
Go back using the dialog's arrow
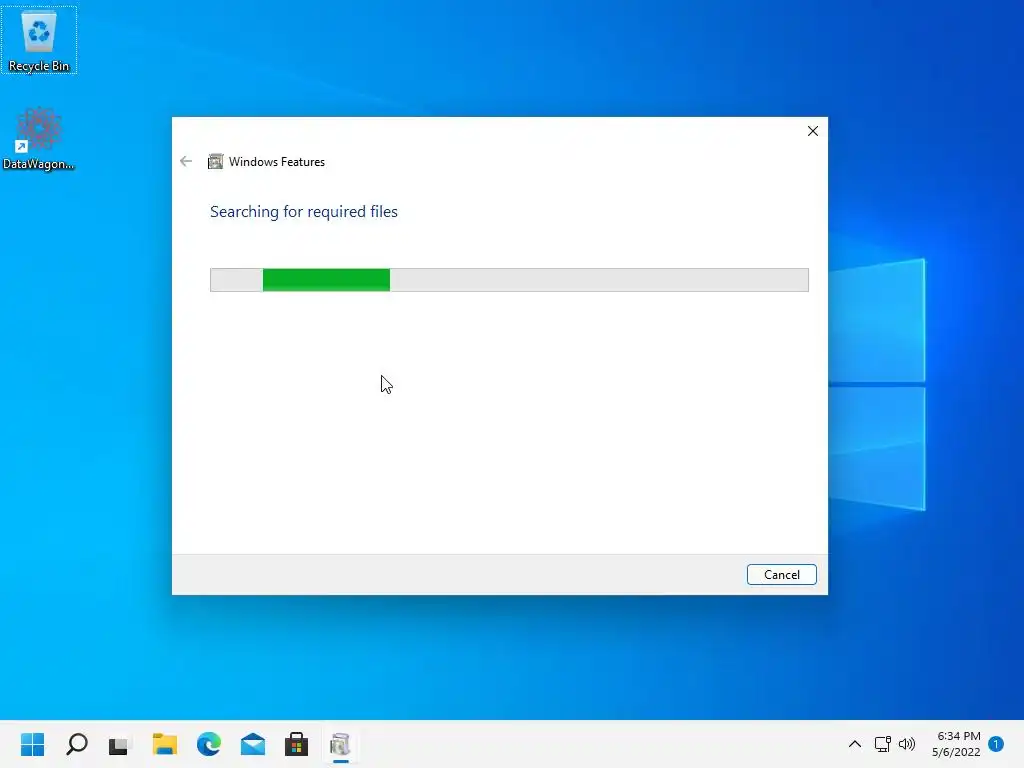pyautogui.click(x=186, y=161)
